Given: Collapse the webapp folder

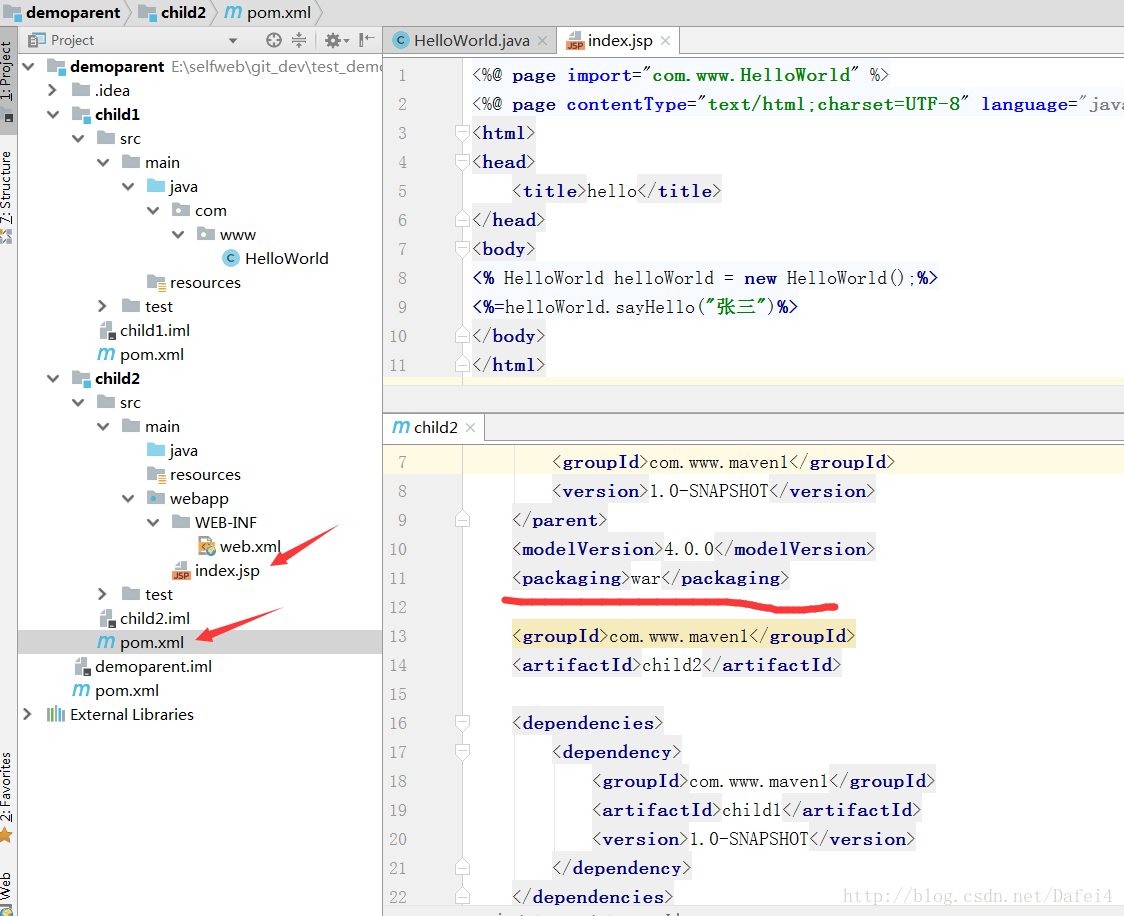Looking at the screenshot, I should 128,499.
